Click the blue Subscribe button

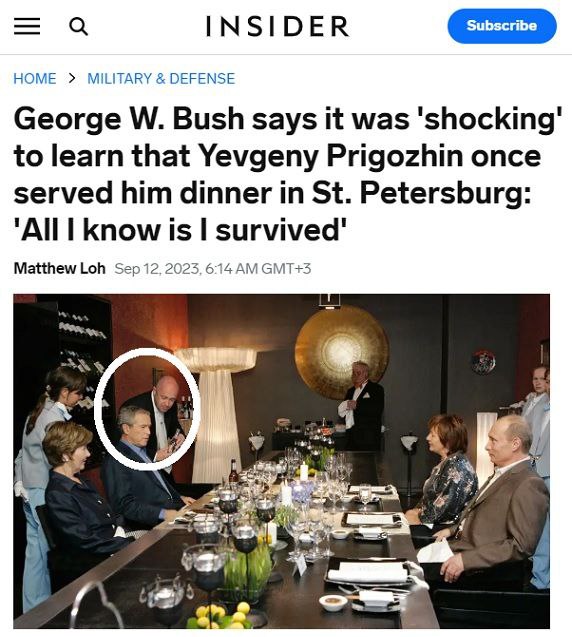[502, 26]
